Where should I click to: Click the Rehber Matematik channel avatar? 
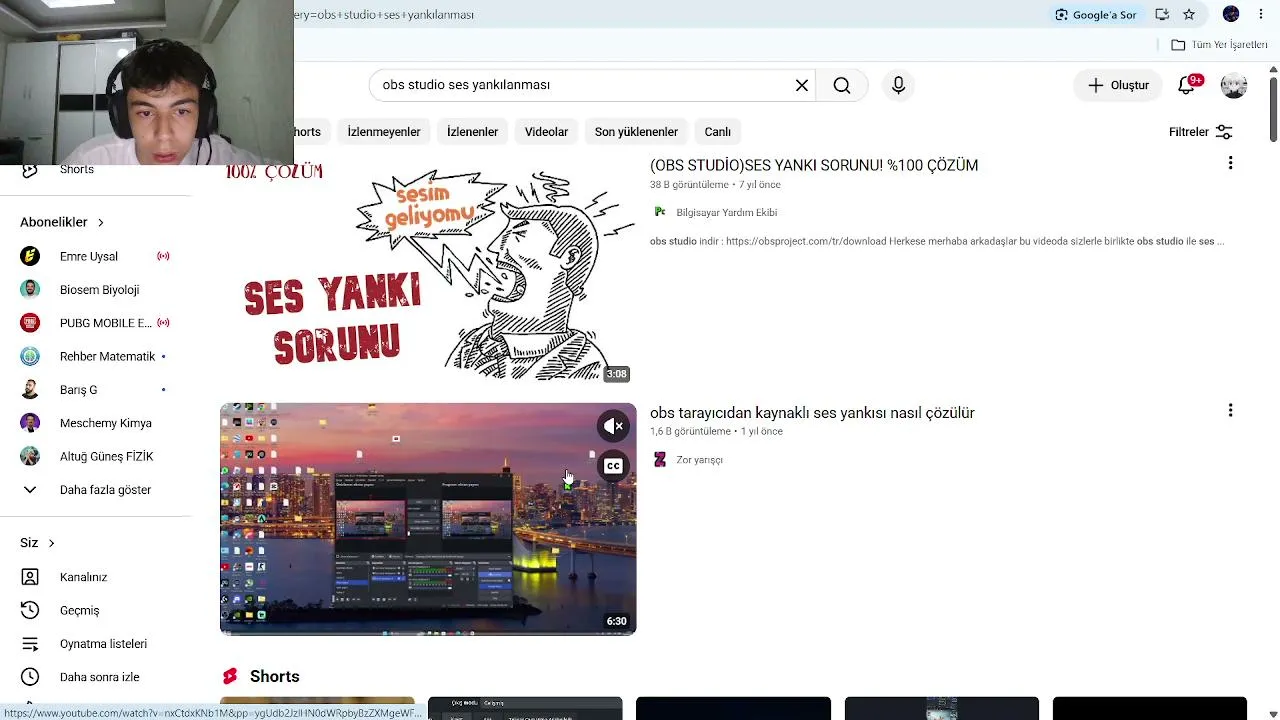(x=30, y=356)
